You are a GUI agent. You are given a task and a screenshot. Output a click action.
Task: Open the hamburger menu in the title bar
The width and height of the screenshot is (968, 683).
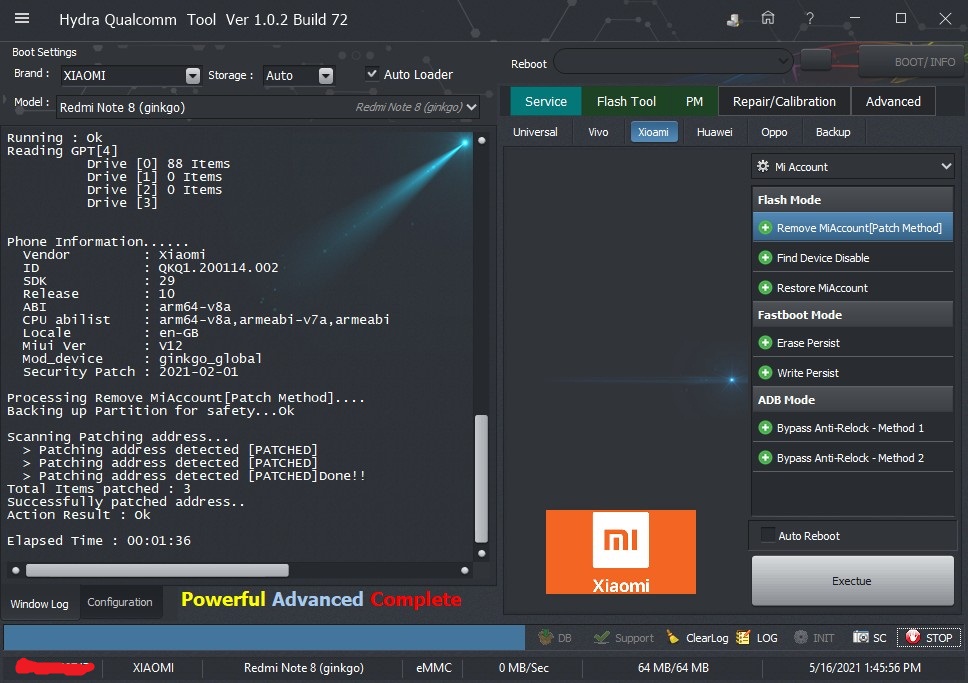(x=22, y=19)
